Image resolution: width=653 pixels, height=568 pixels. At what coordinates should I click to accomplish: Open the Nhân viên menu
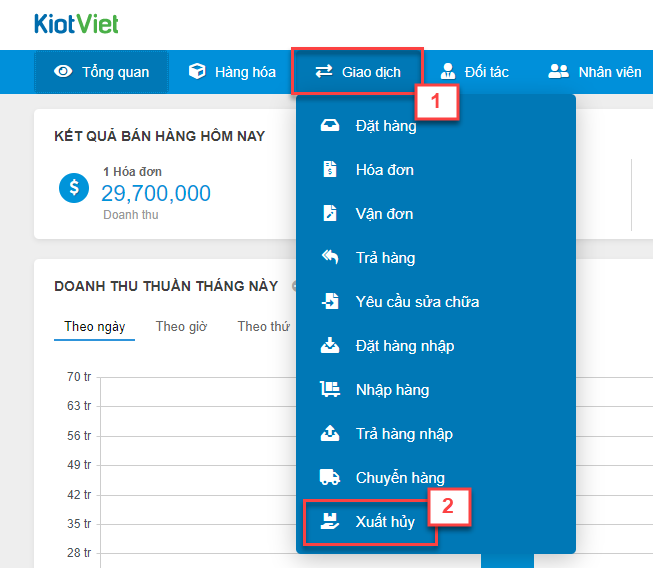point(595,72)
